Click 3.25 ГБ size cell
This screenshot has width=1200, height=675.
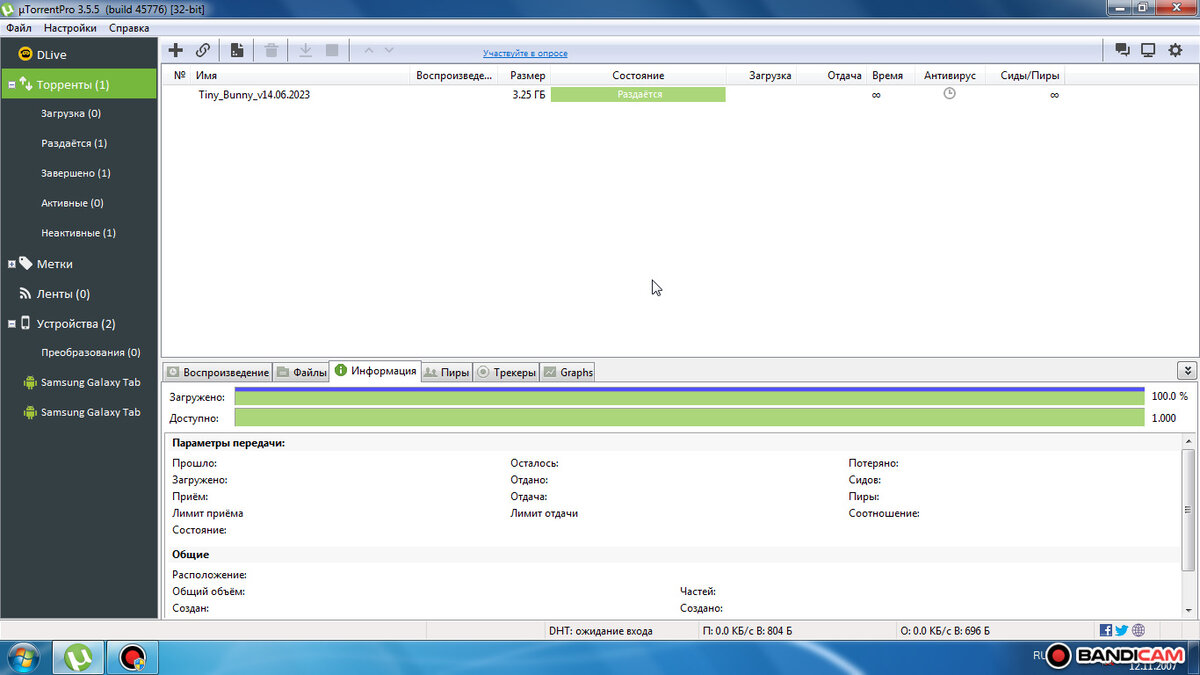pyautogui.click(x=529, y=94)
